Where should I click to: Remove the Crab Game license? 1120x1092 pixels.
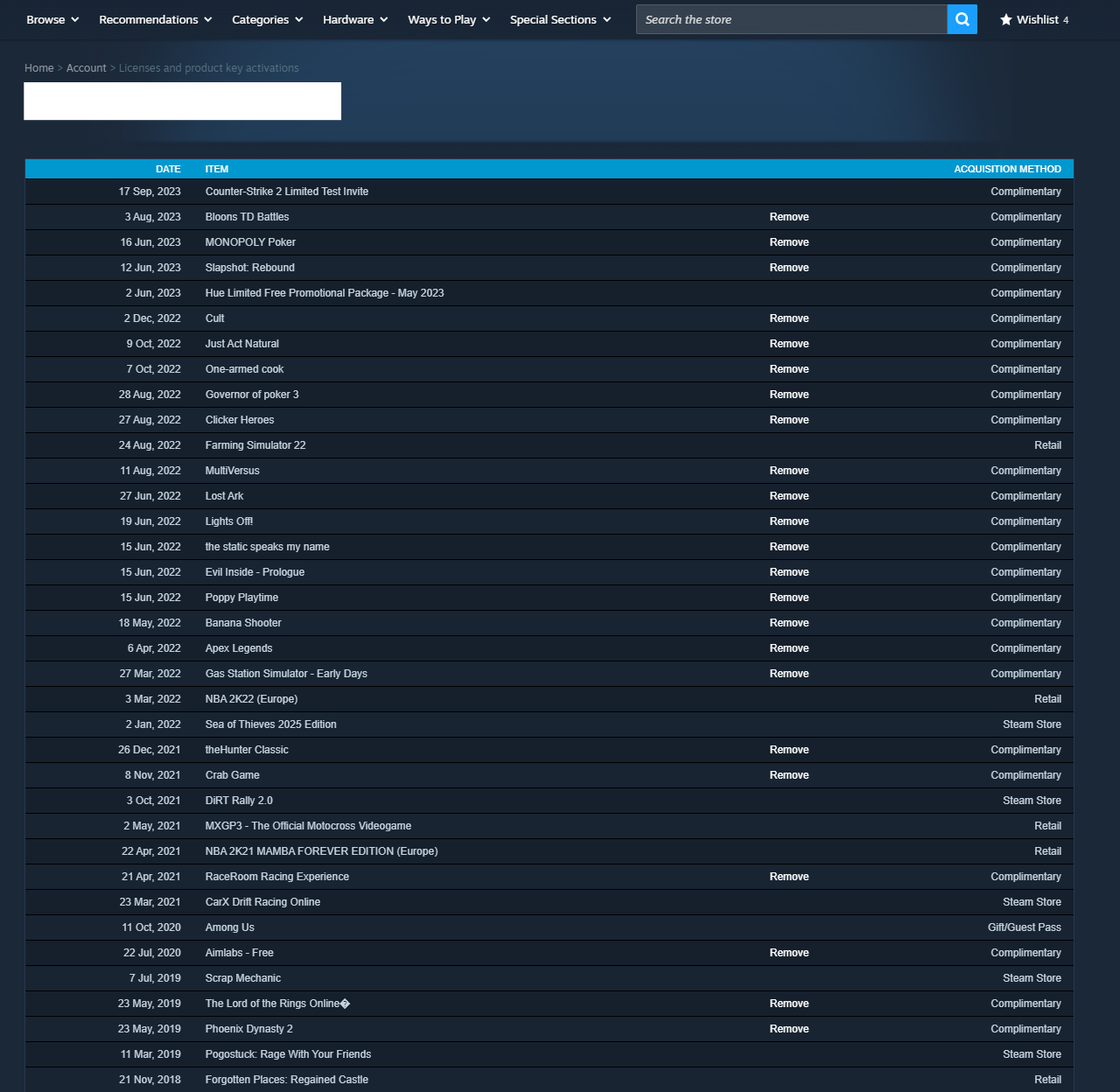[x=788, y=774]
